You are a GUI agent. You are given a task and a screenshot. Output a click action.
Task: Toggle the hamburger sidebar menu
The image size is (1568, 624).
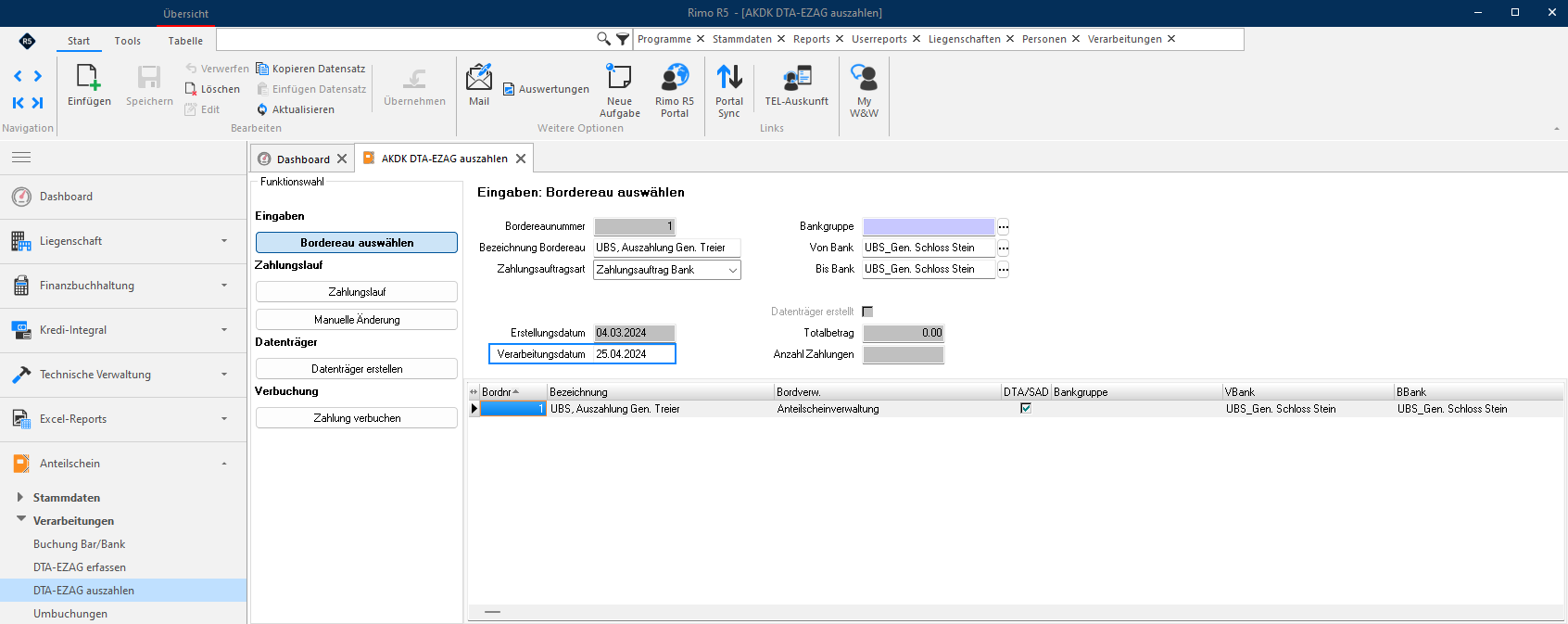tap(21, 158)
